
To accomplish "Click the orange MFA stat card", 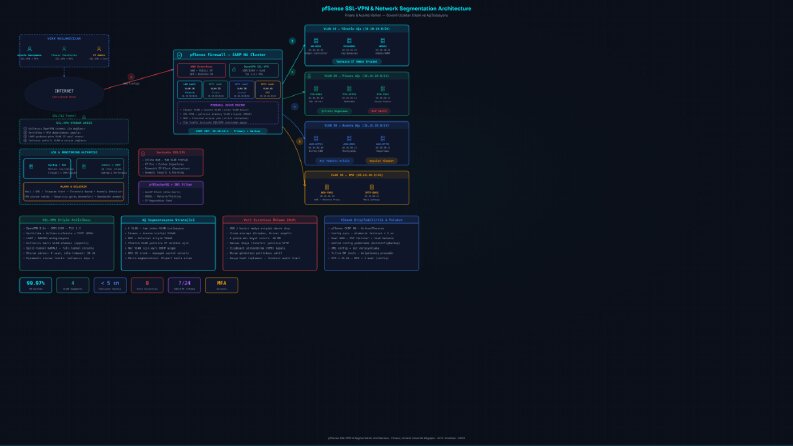I will click(x=222, y=285).
